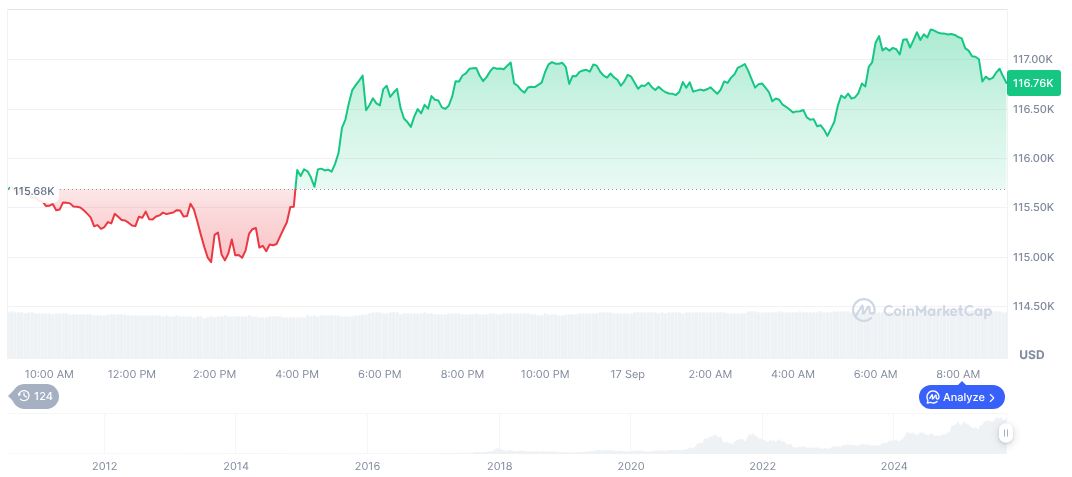Click the Analyze button label
This screenshot has height=477, width=1072.
pos(963,397)
